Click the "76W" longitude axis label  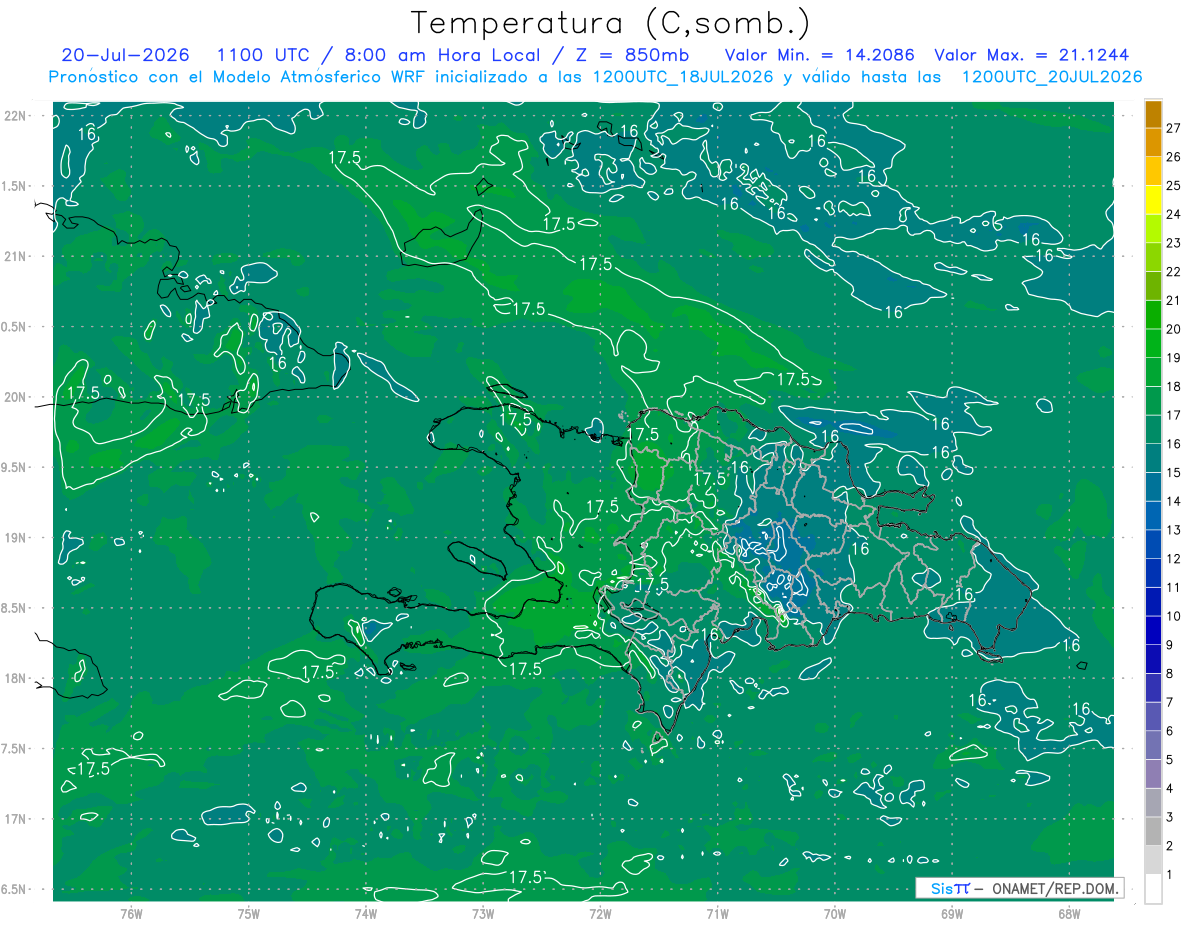(131, 913)
